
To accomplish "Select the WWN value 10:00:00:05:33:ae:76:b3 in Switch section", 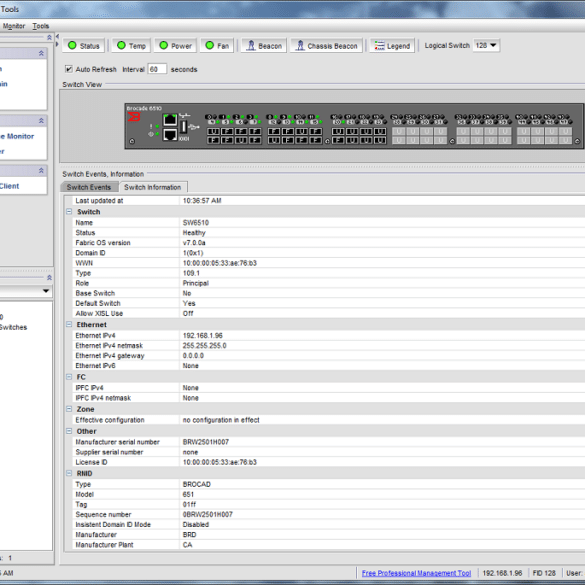I will tap(220, 263).
